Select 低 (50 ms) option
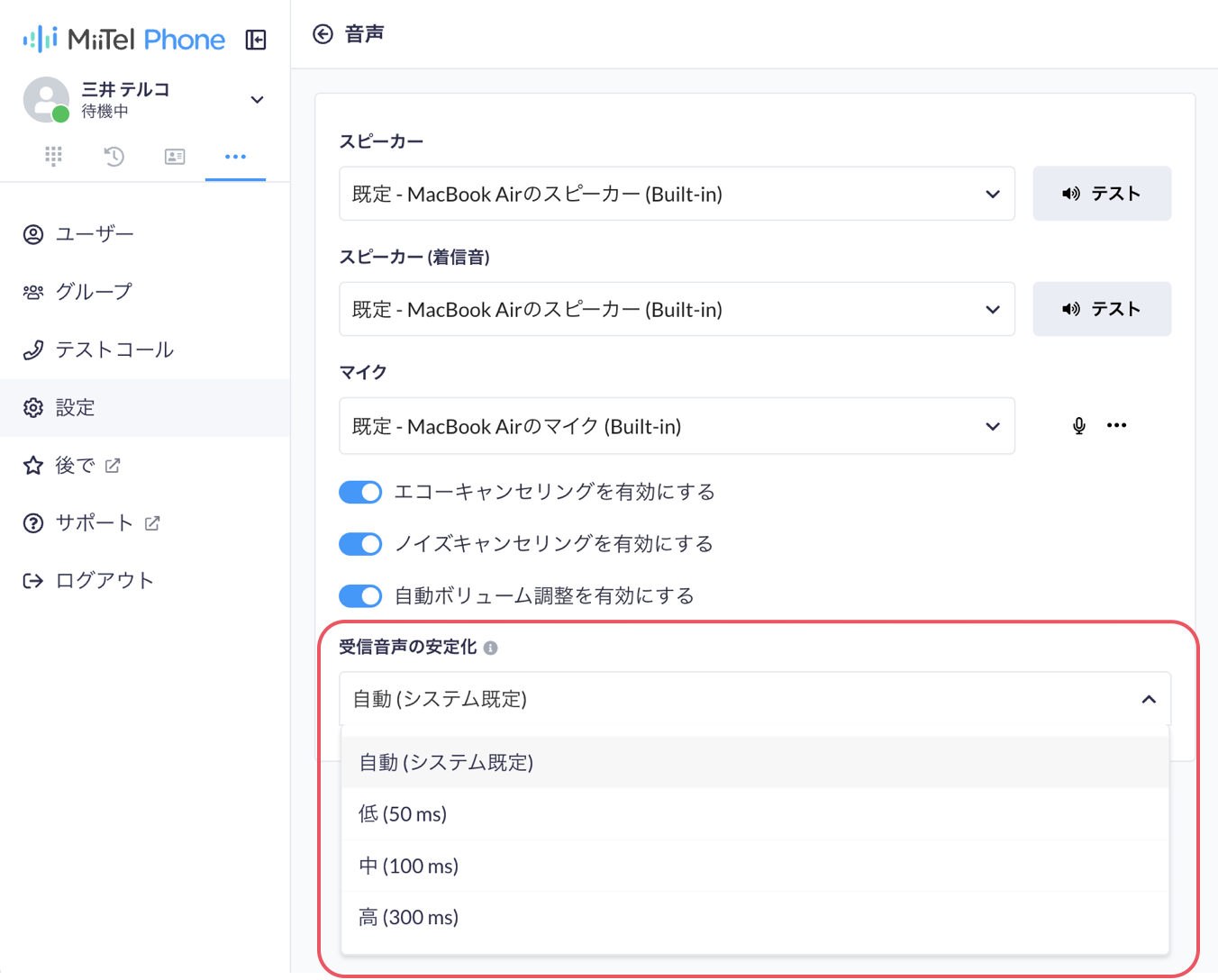The width and height of the screenshot is (1218, 980). pos(755,814)
